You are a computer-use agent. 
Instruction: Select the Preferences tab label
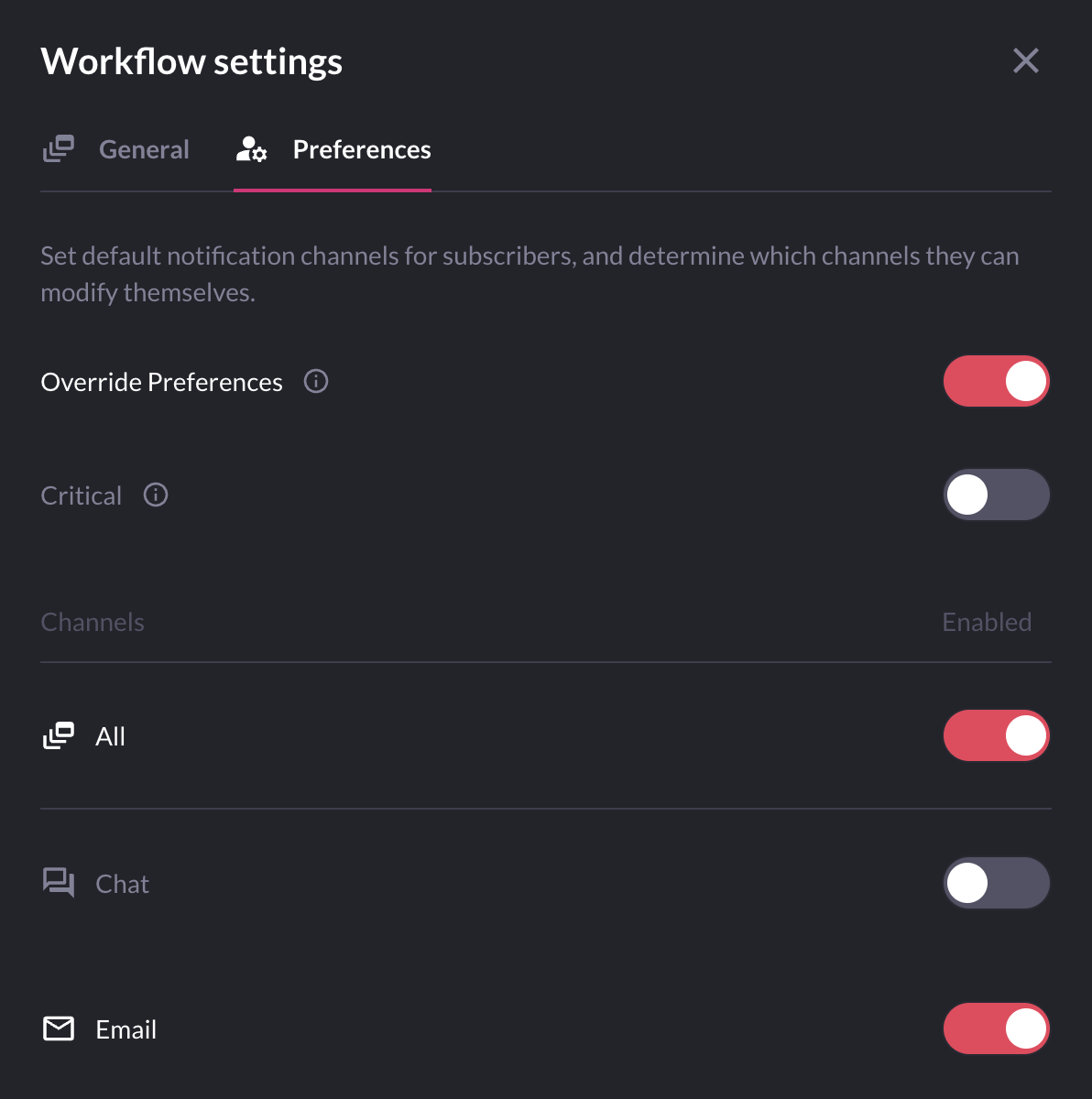(x=362, y=149)
